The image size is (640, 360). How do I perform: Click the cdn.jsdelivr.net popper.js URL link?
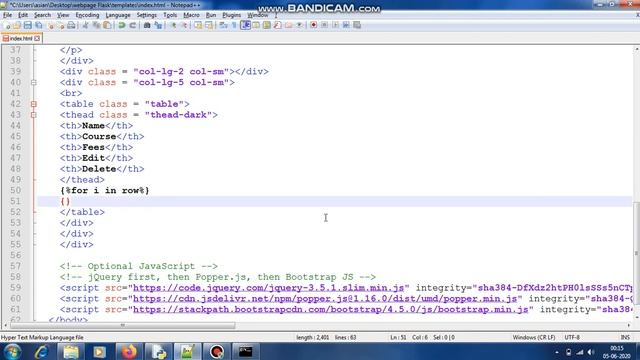point(325,299)
